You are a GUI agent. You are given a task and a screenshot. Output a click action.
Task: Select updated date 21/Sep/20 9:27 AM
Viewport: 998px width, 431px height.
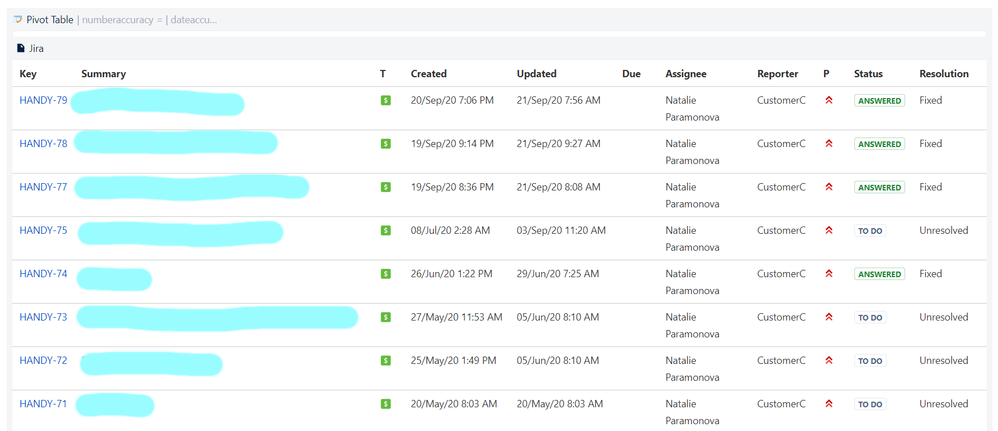click(558, 143)
